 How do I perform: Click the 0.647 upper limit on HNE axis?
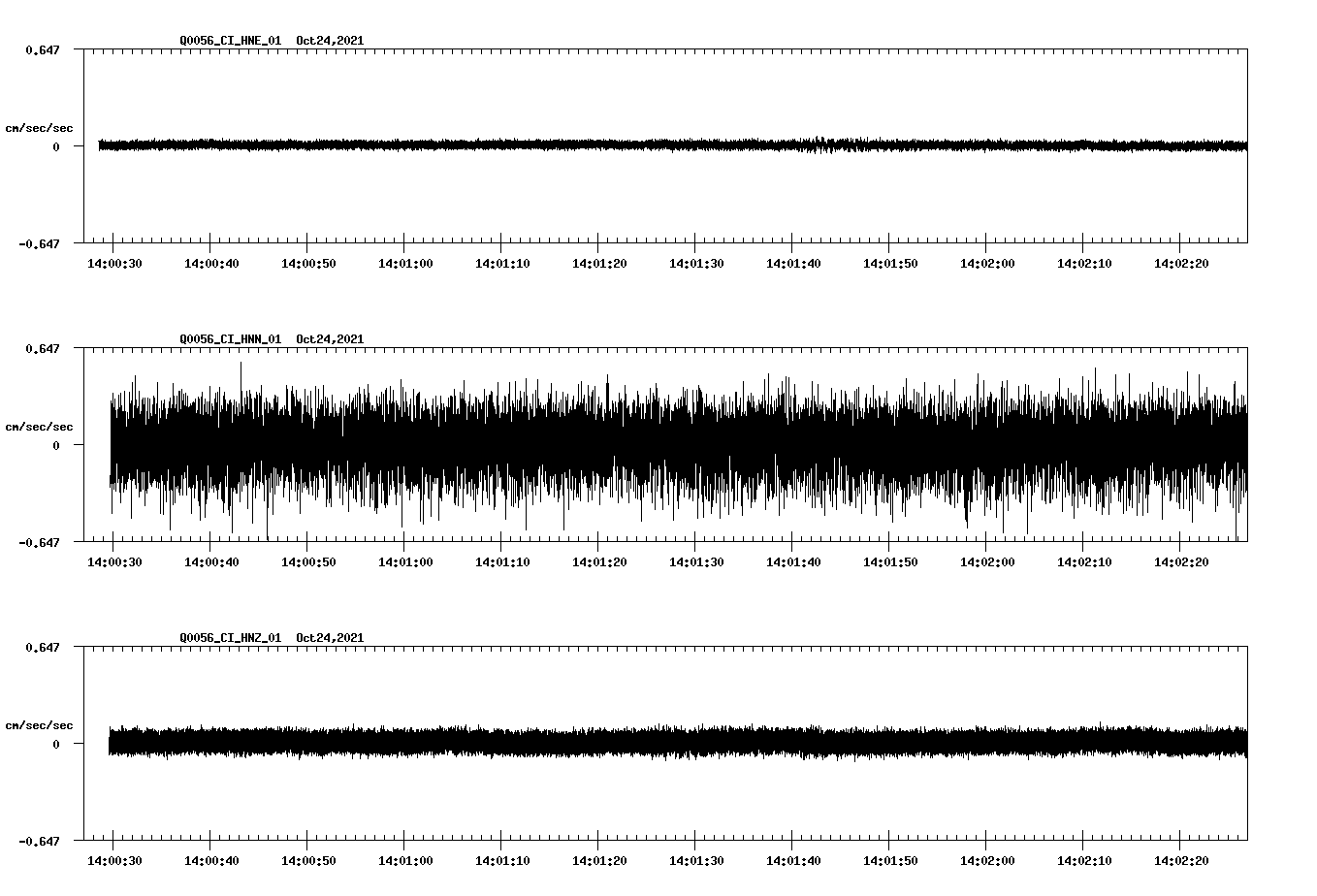(x=43, y=49)
